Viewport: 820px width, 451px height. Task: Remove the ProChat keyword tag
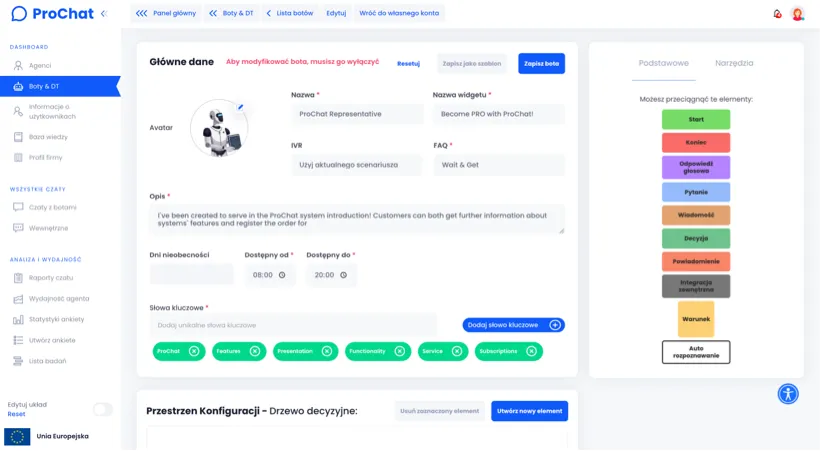tap(194, 351)
